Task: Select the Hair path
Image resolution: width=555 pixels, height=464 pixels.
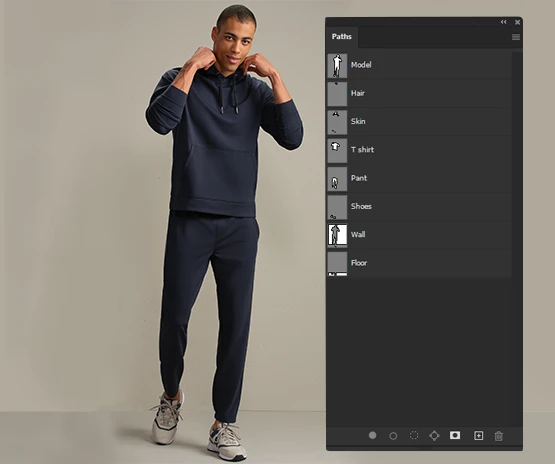Action: [x=419, y=93]
